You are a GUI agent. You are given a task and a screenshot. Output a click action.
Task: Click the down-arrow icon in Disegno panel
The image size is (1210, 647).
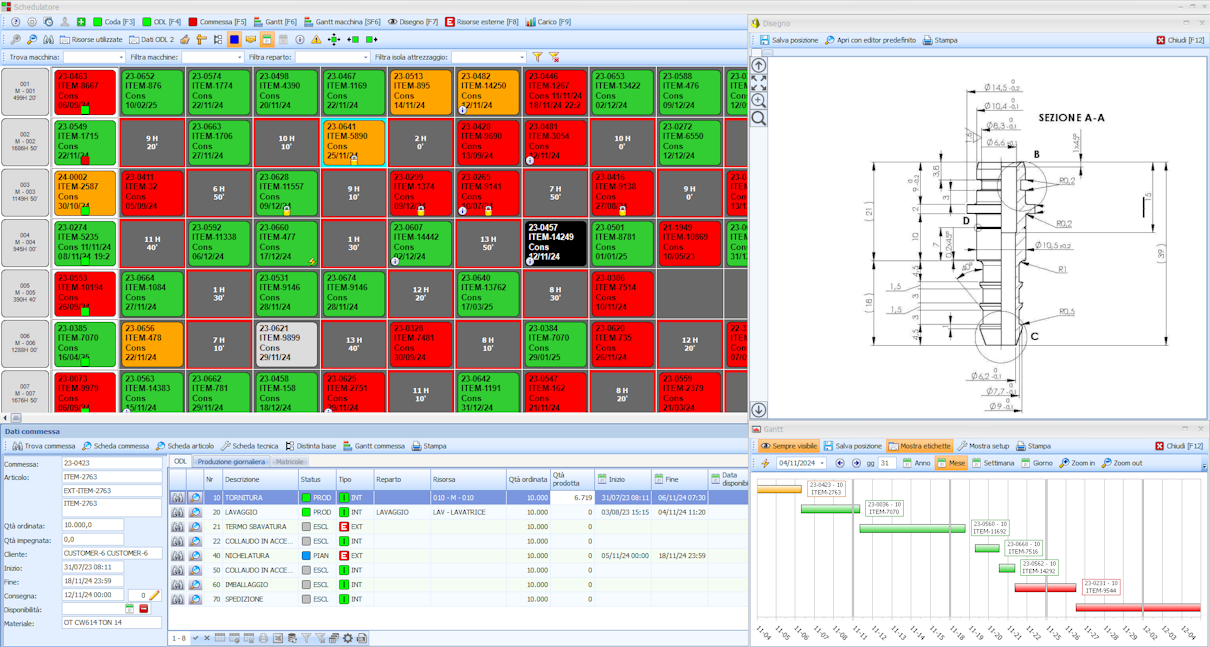coord(759,409)
